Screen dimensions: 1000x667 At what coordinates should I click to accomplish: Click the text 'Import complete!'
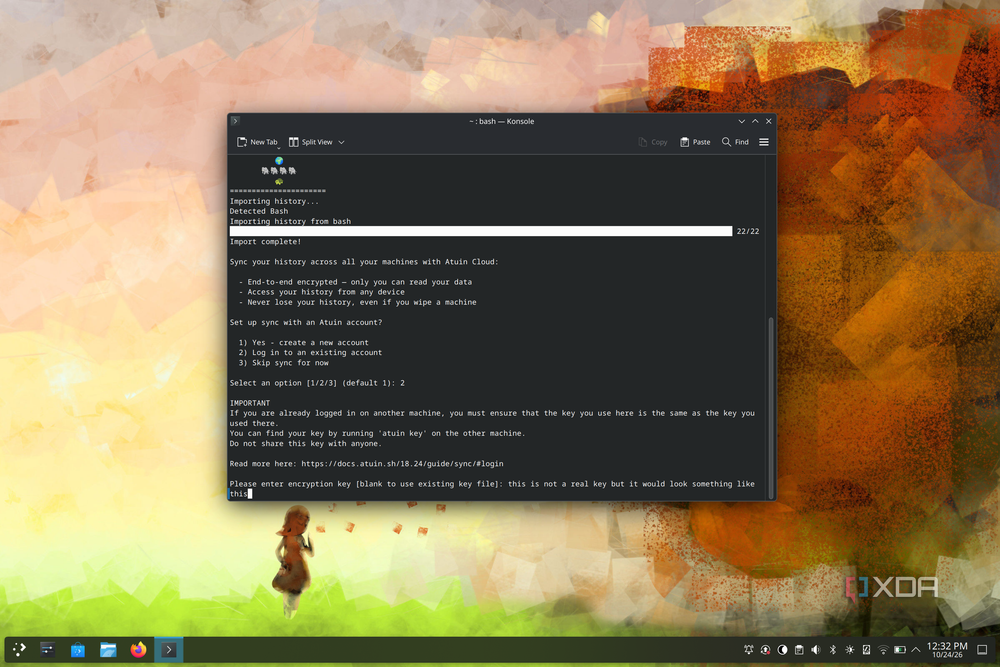point(265,242)
